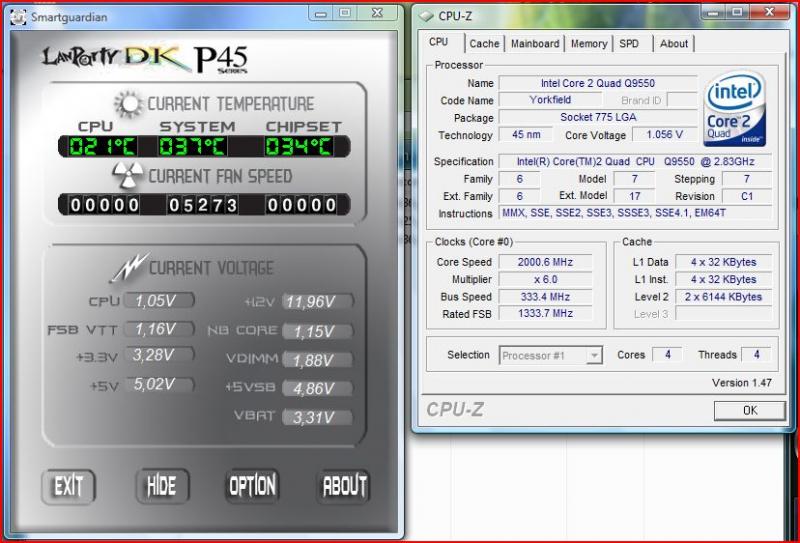Click the EXIT button in Smartguardian
This screenshot has height=543, width=800.
pos(68,486)
